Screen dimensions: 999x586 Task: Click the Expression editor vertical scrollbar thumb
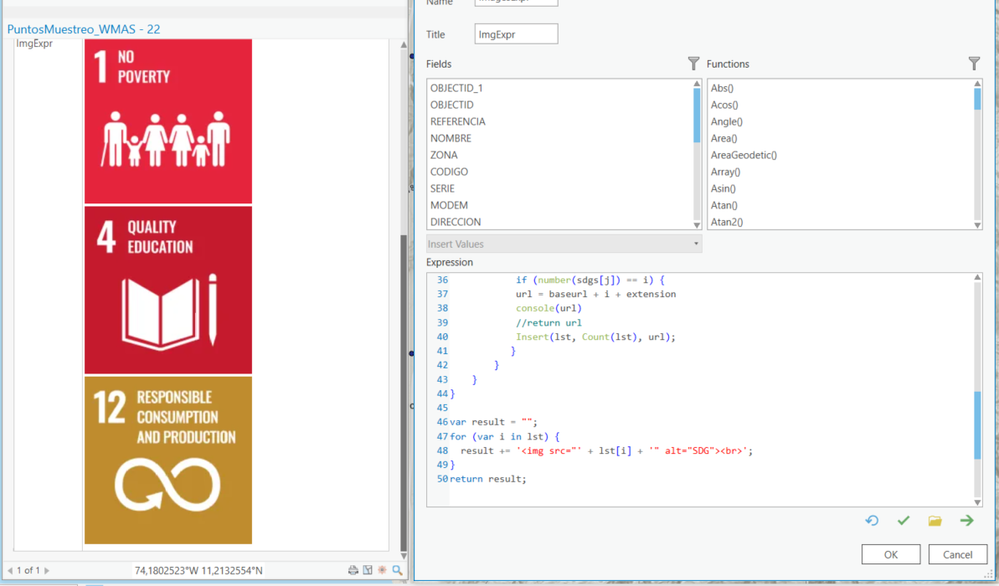977,424
